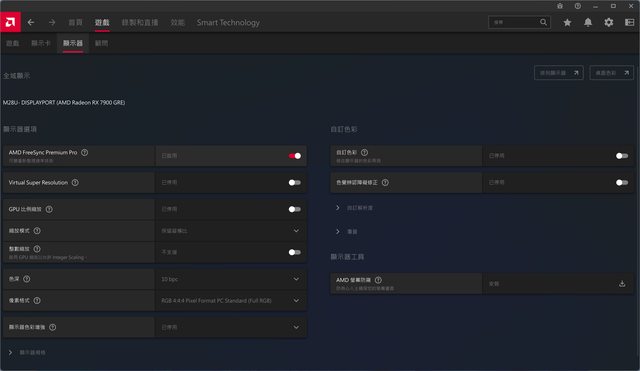The width and height of the screenshot is (640, 371).
Task: Click help icon beside AMD FreeSync Premium Pro
Action: click(84, 152)
